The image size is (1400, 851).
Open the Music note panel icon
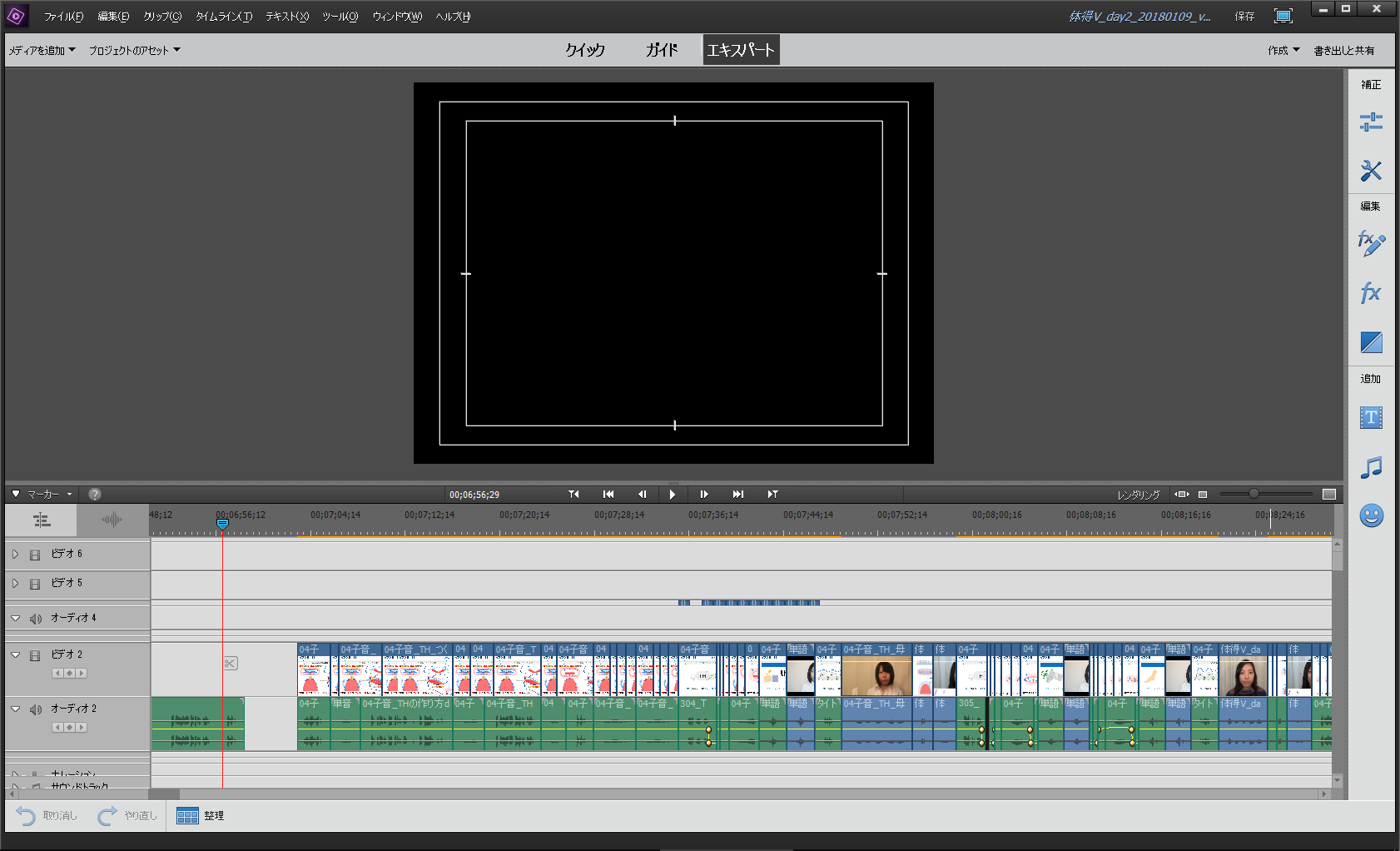[x=1371, y=467]
